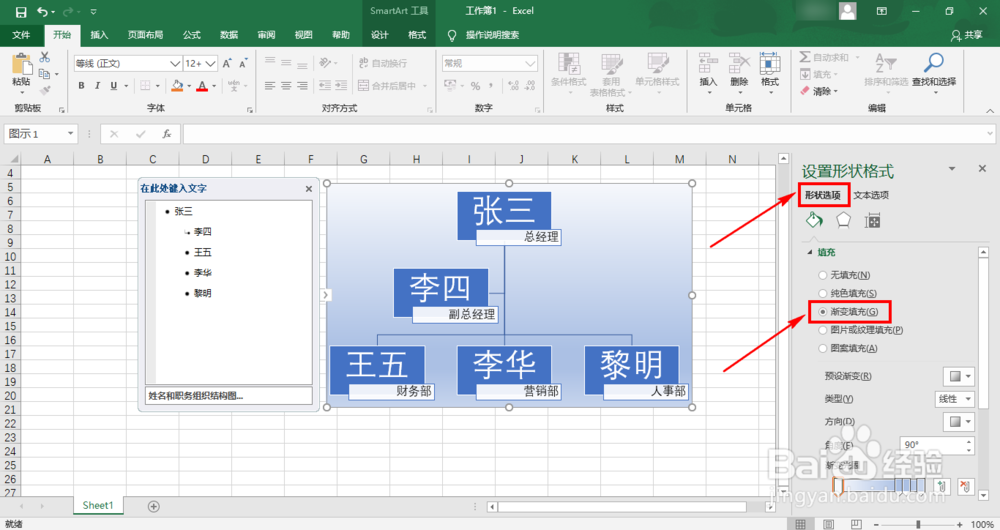This screenshot has height=530, width=1000.
Task: Open the File tab
Action: click(21, 35)
